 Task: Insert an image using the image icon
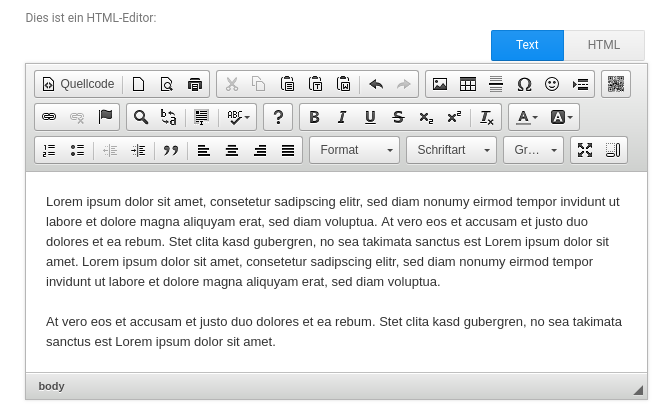click(440, 84)
